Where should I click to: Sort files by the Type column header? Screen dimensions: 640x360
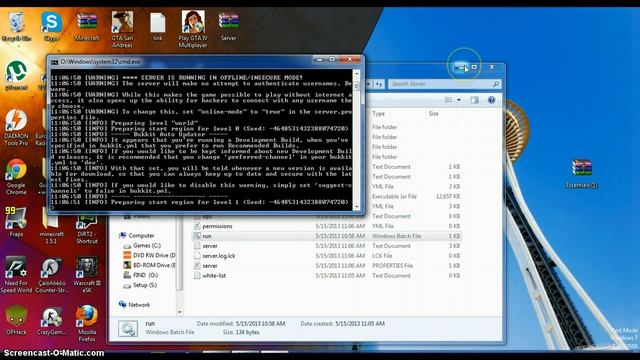378,113
